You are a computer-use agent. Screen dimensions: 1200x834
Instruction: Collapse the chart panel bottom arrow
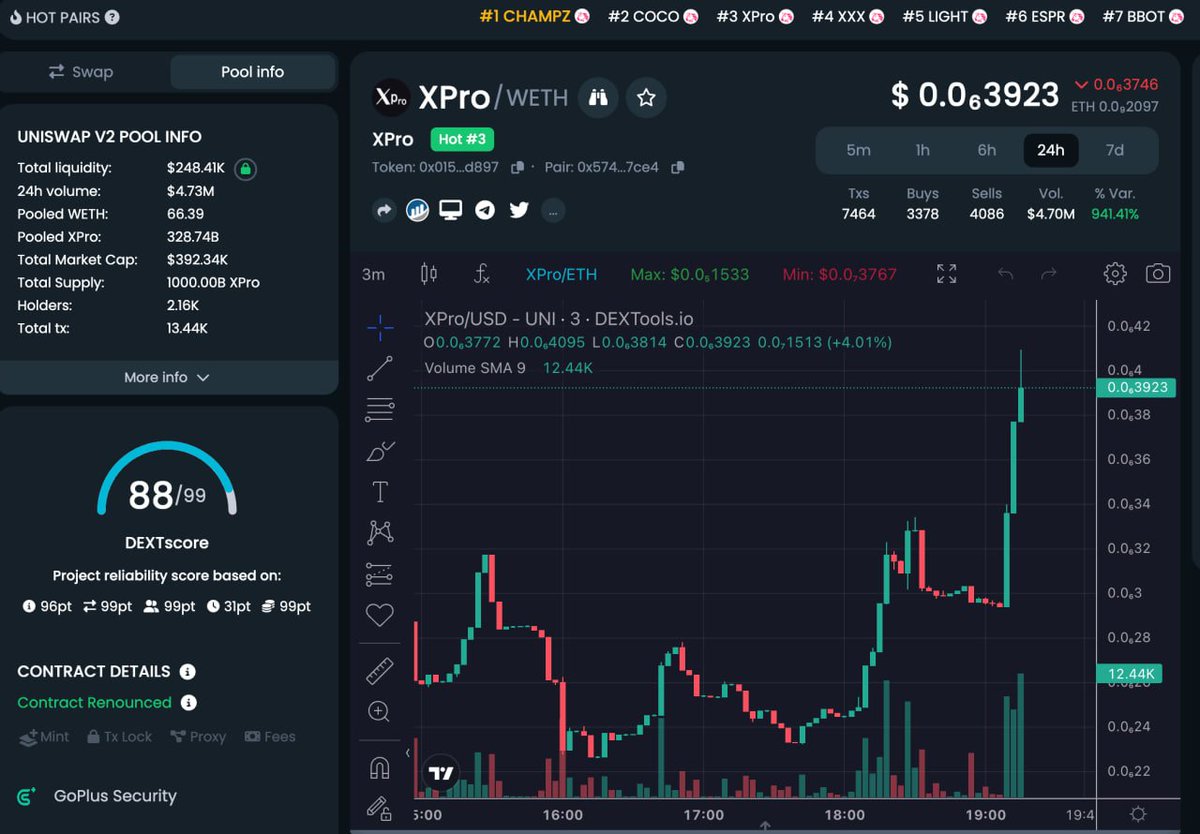click(766, 826)
